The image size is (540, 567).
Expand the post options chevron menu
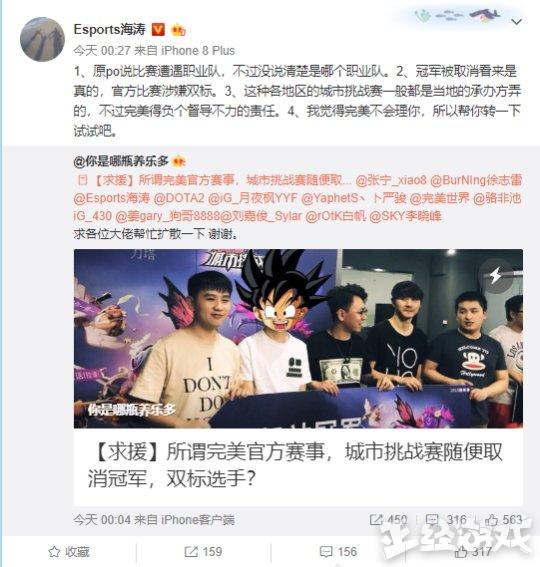516,22
